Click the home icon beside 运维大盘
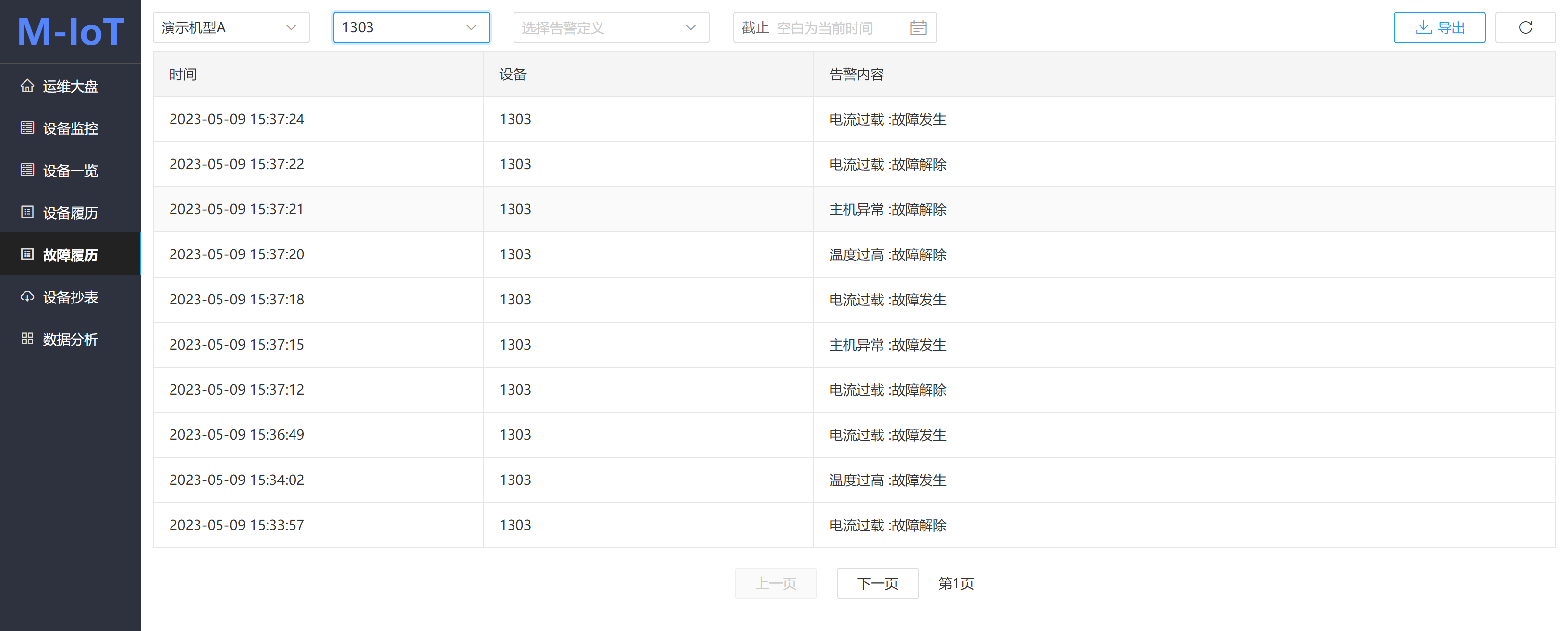This screenshot has height=631, width=1568. (x=27, y=86)
